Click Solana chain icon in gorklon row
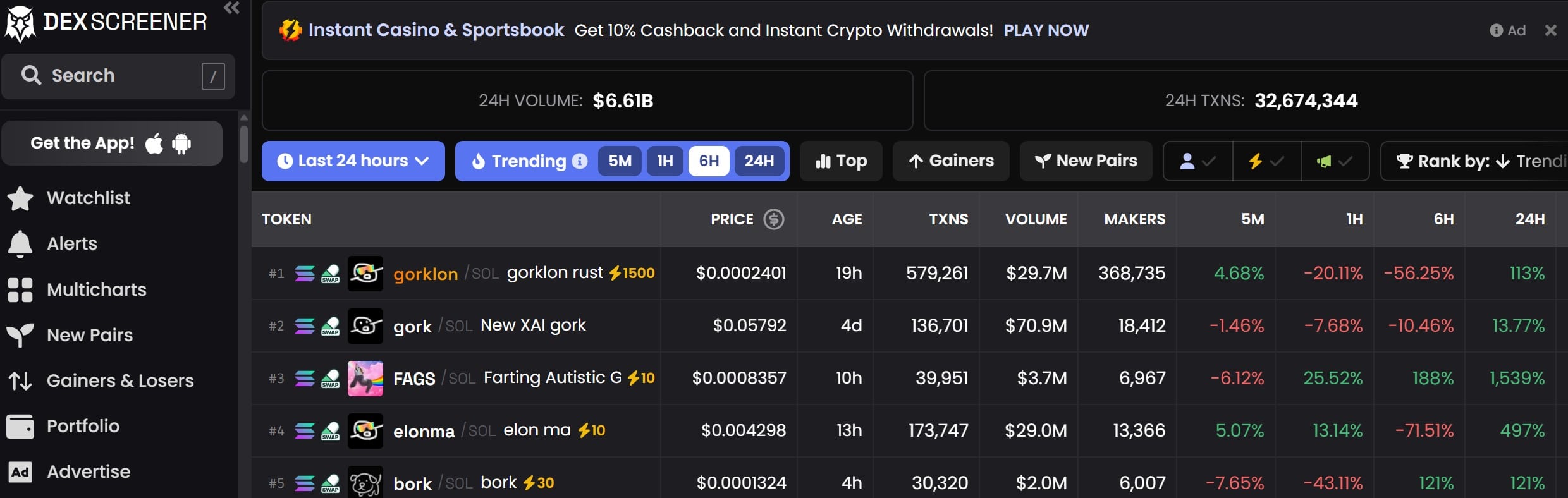 [305, 274]
